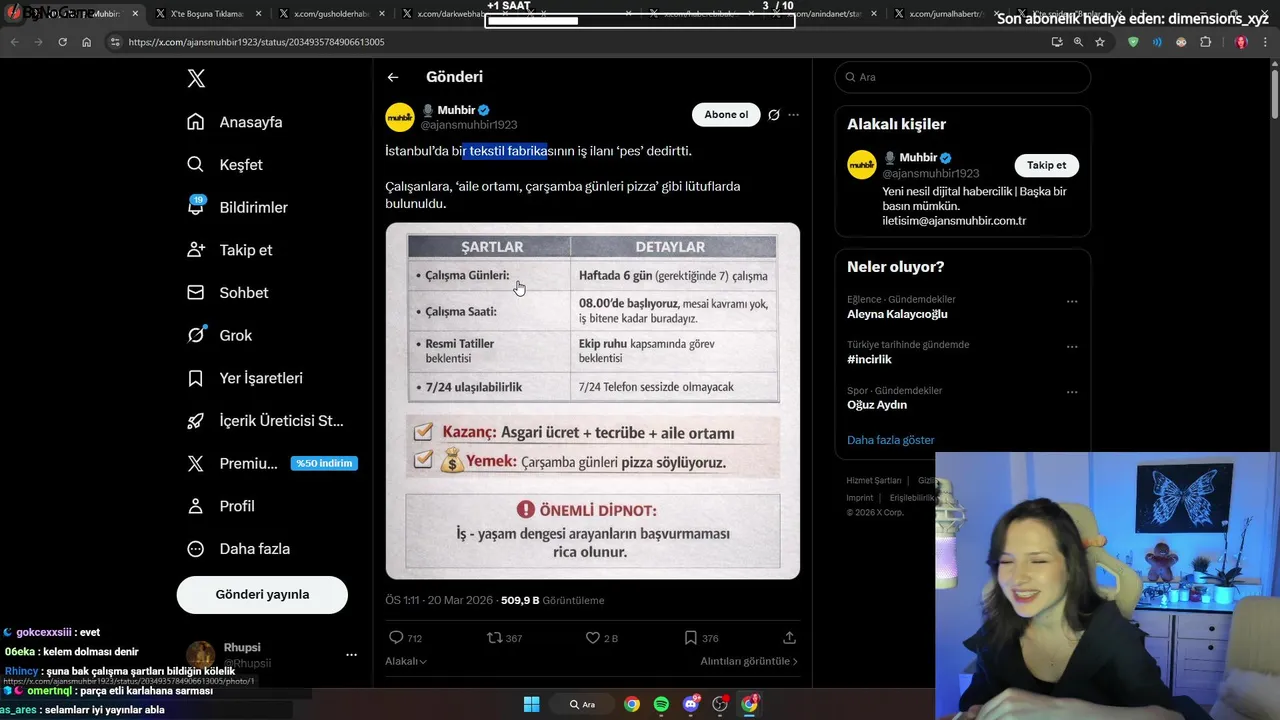Viewport: 1280px width, 720px height.
Task: Click browser forward arrow
Action: (38, 42)
